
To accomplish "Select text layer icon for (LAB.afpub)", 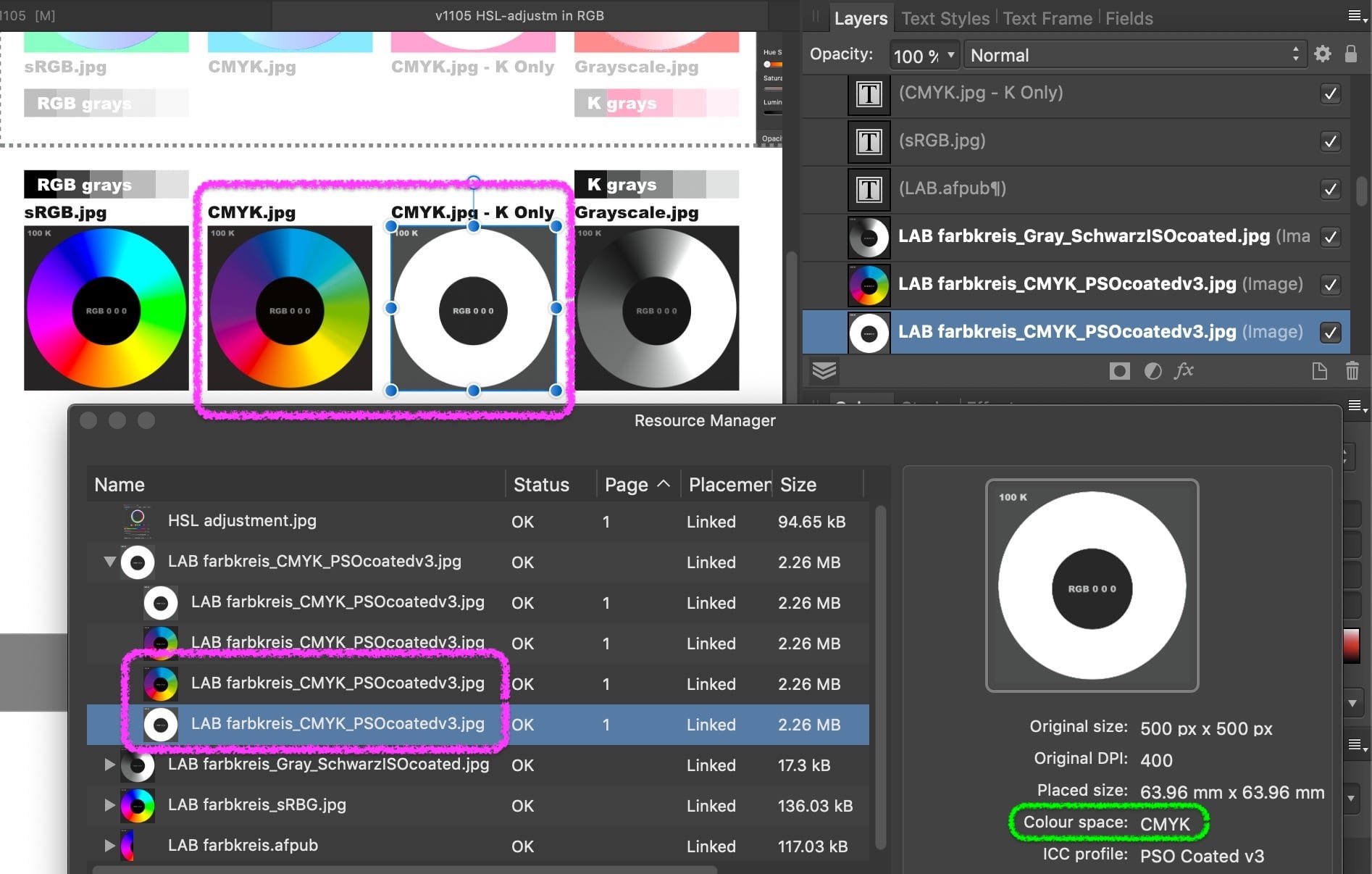I will pyautogui.click(x=869, y=189).
